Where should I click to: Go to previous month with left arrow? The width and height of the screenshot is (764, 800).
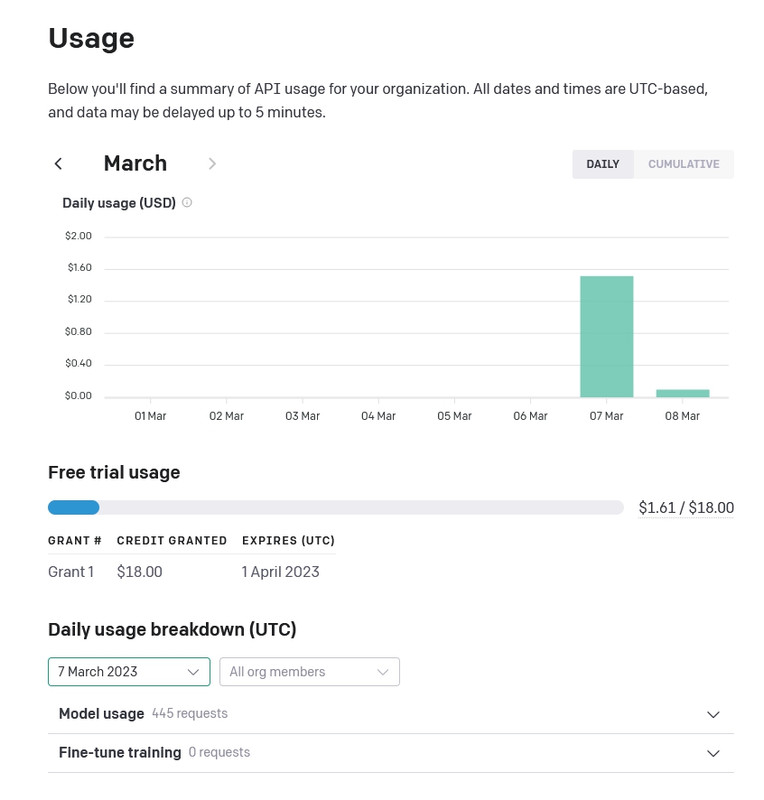59,164
